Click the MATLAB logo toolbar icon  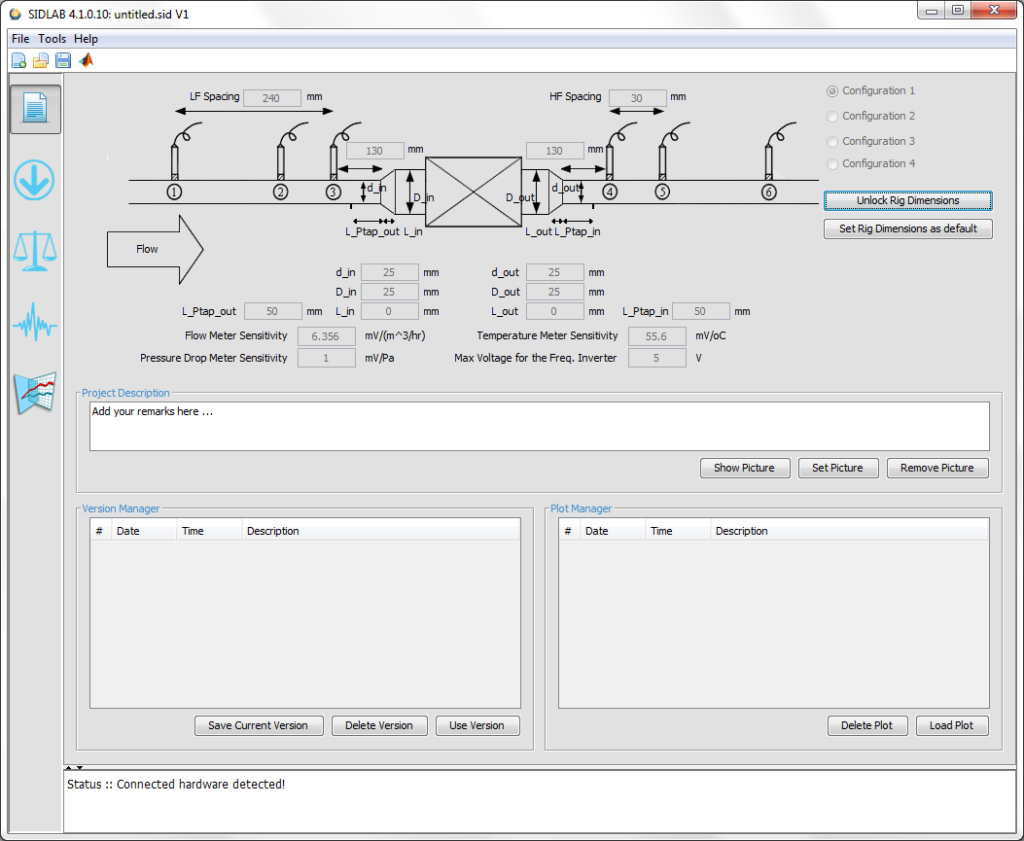tap(86, 61)
